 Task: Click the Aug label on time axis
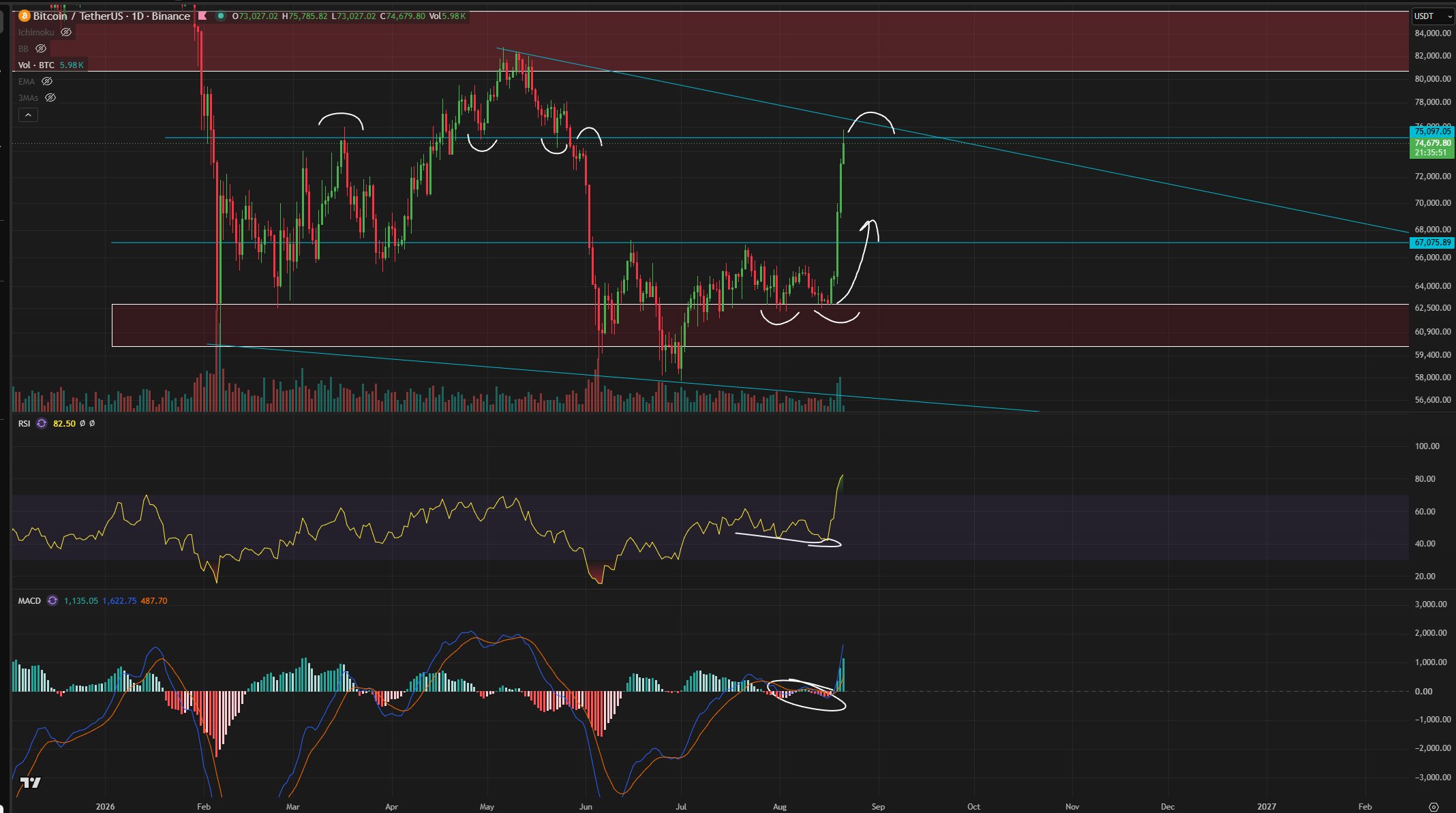[x=780, y=807]
